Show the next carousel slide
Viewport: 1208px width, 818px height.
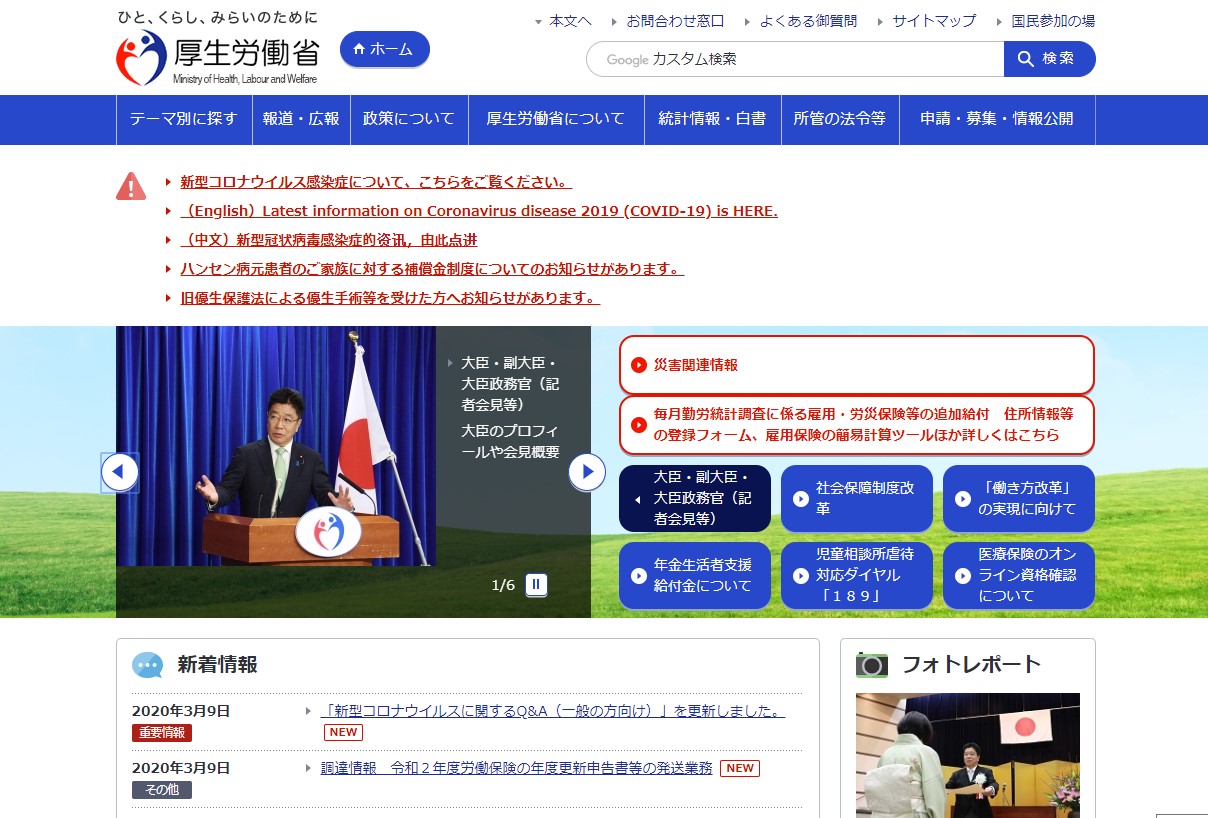(587, 472)
